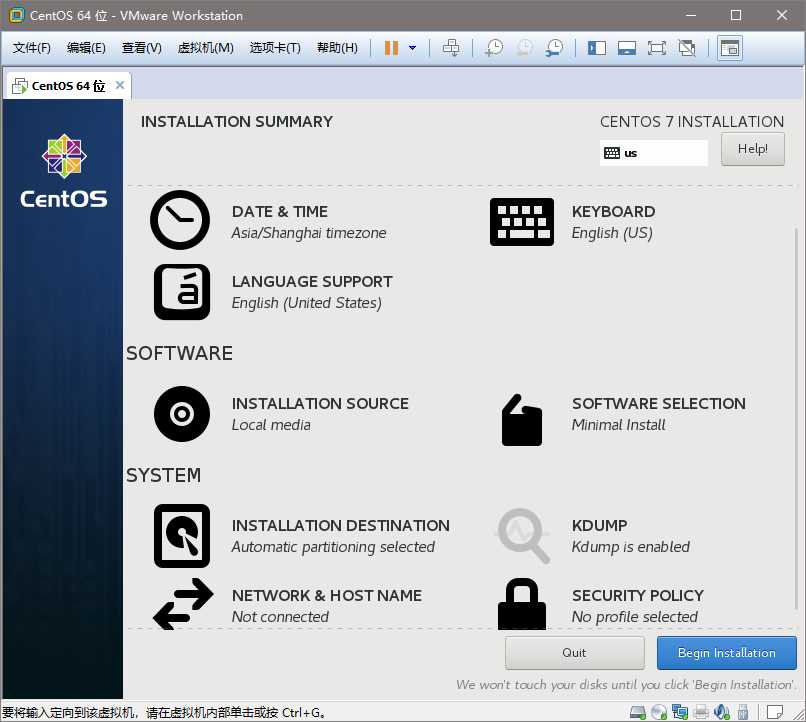Viewport: 806px width, 722px height.
Task: Click the KDUMP label
Action: 599,525
